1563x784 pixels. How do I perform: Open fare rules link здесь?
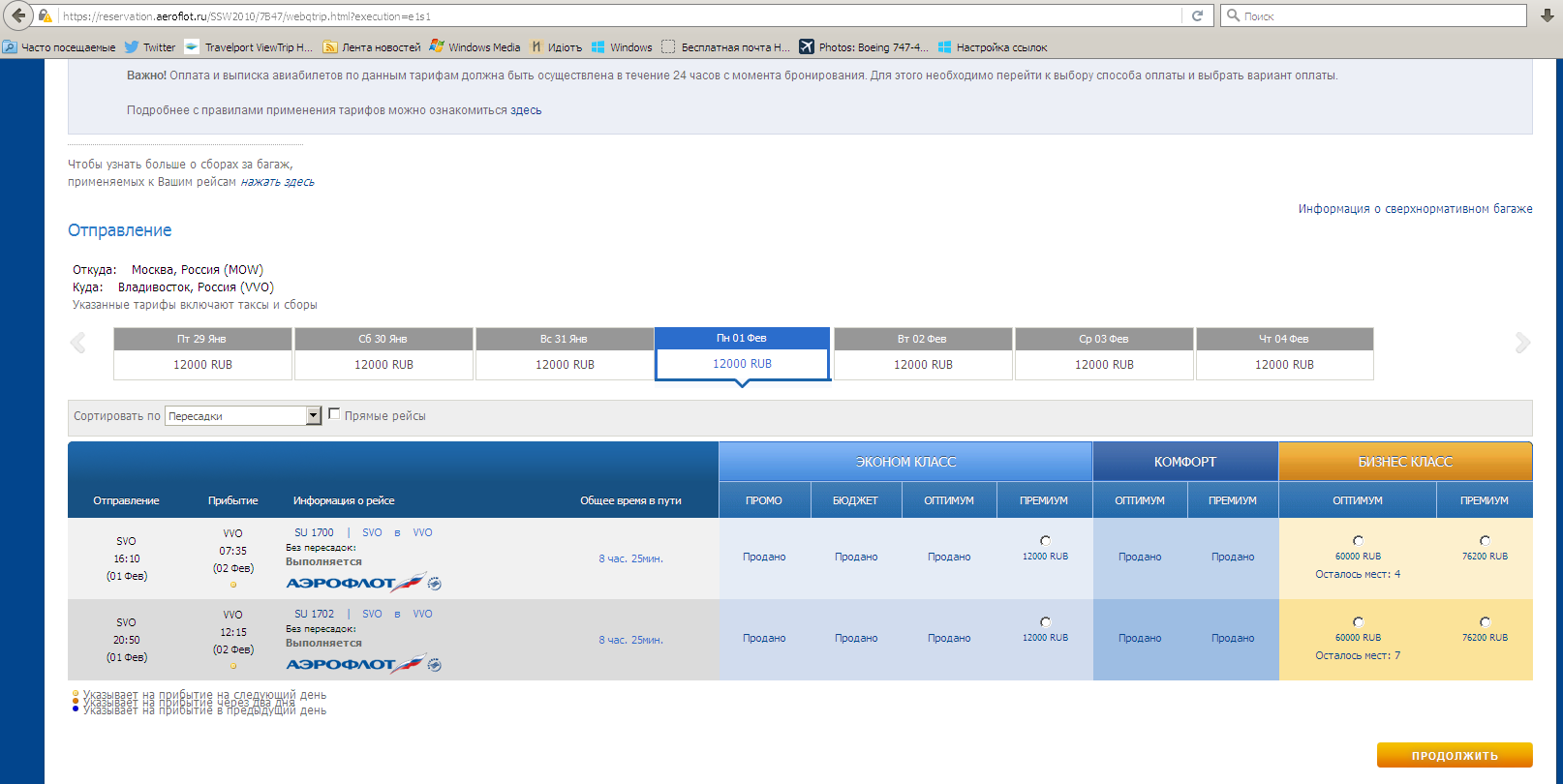coord(526,110)
